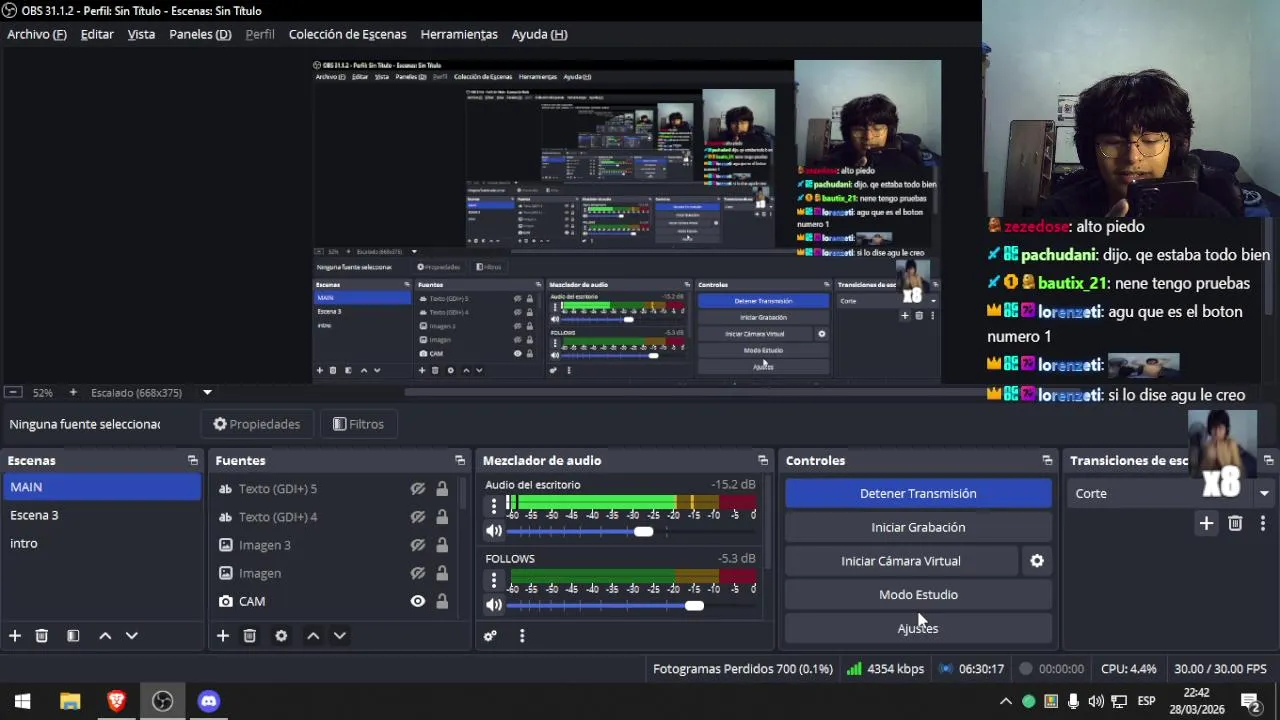Open transition properties three-dot menu
Viewport: 1280px width, 720px height.
1262,523
